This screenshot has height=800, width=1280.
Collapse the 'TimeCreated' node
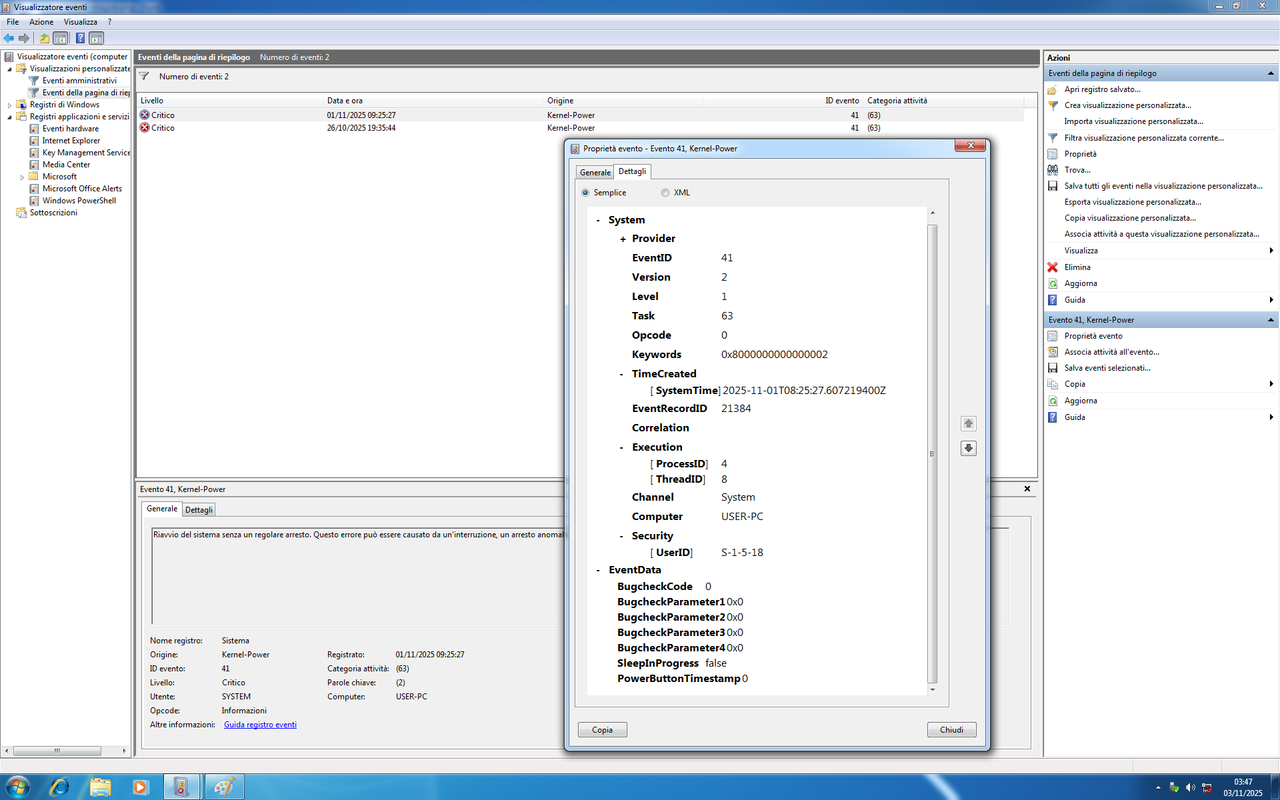pos(622,374)
